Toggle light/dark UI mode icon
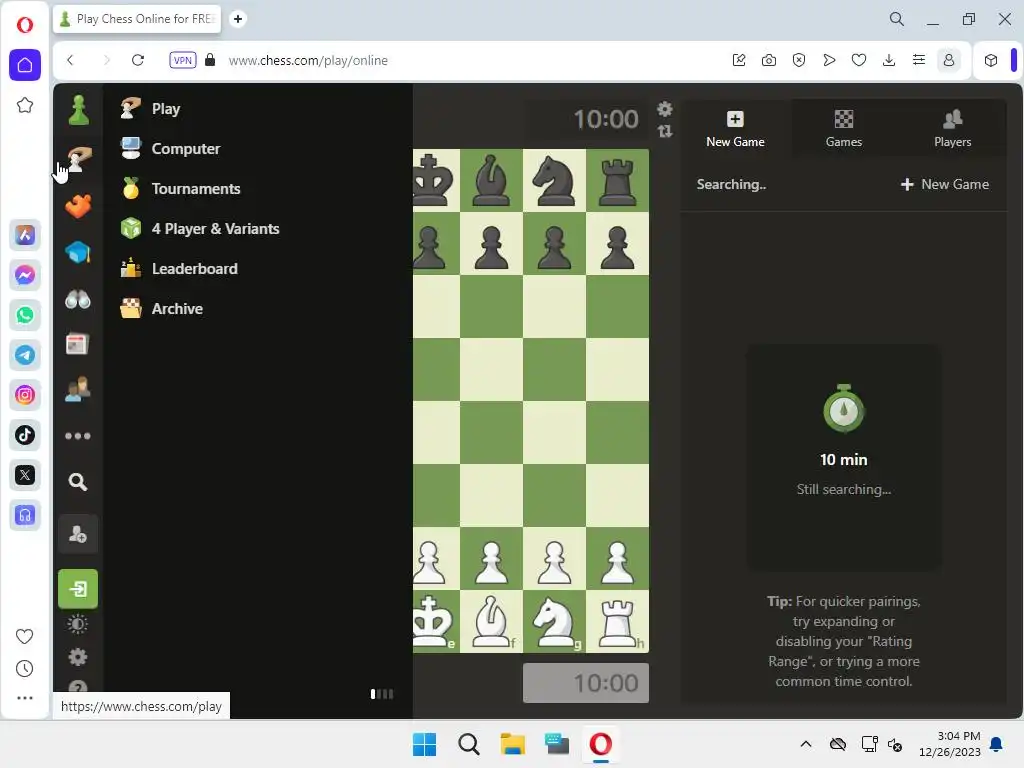 tap(78, 625)
